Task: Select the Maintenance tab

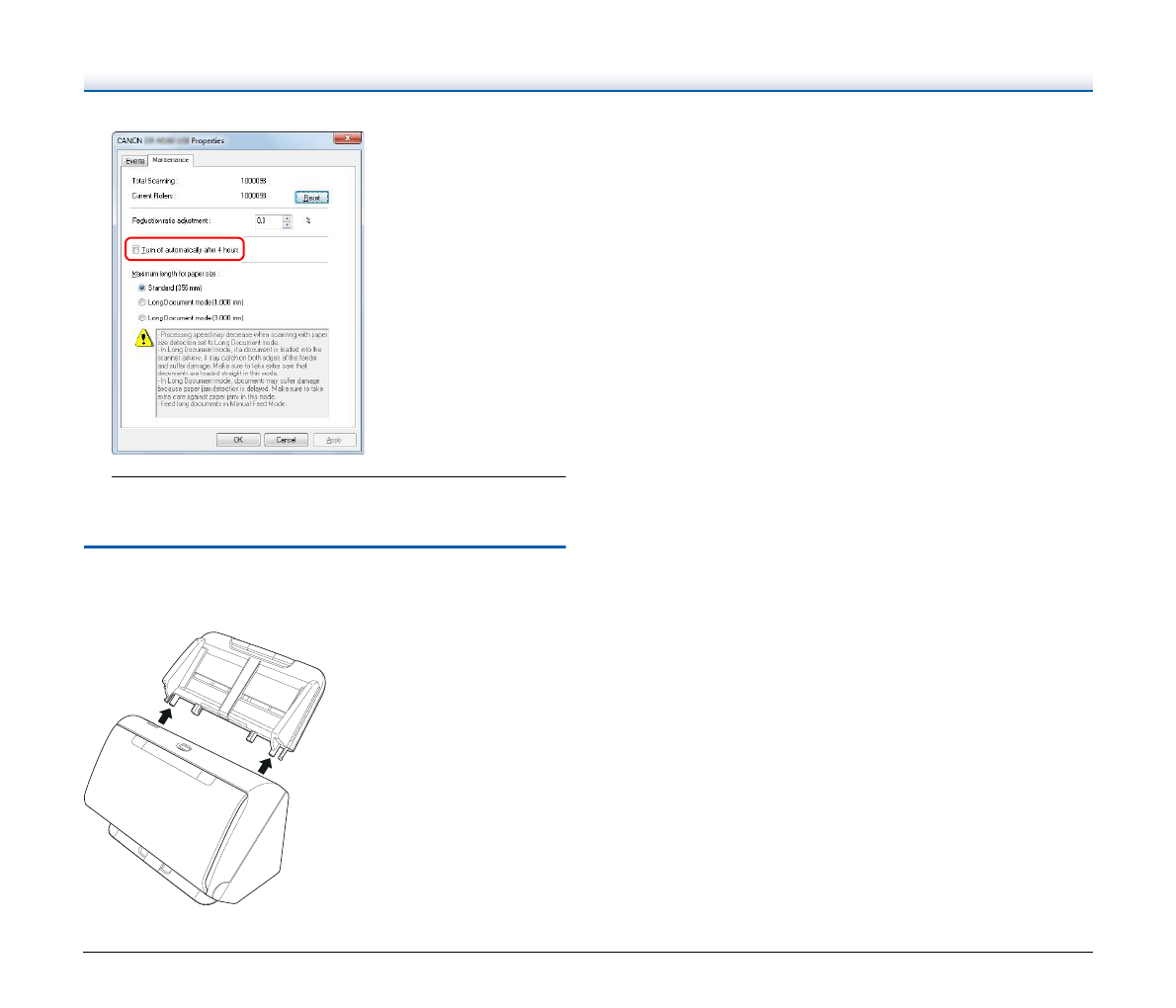Action: click(x=170, y=160)
